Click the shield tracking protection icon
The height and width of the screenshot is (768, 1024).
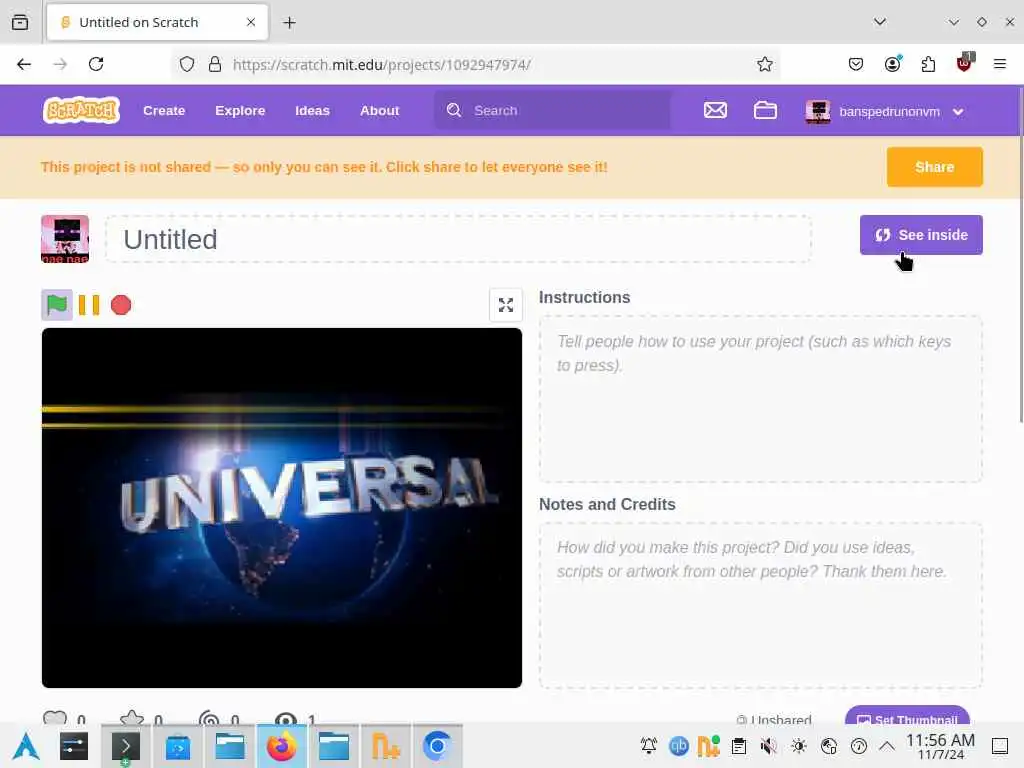pyautogui.click(x=187, y=64)
